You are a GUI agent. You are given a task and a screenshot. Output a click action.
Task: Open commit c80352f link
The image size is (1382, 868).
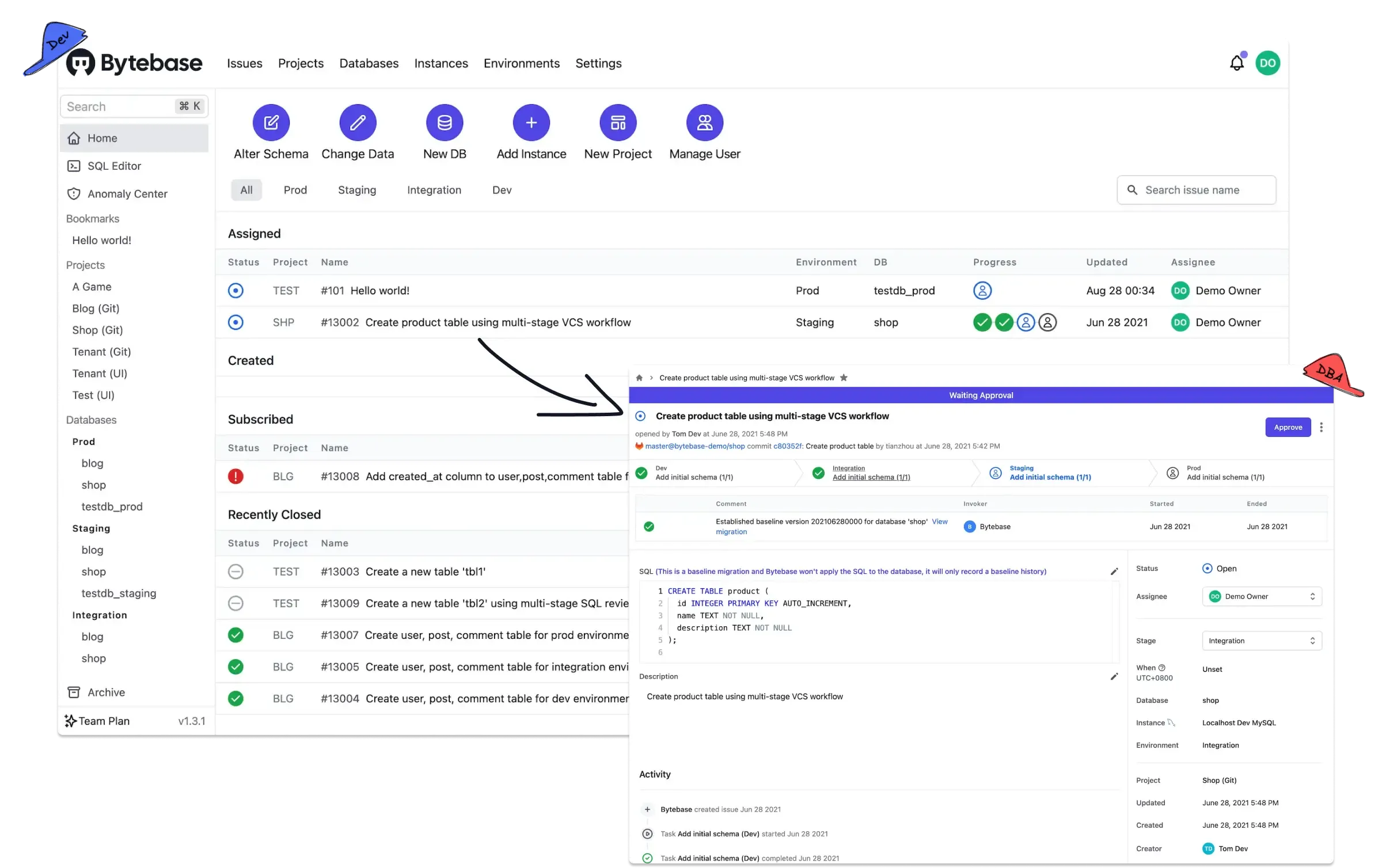click(x=787, y=446)
